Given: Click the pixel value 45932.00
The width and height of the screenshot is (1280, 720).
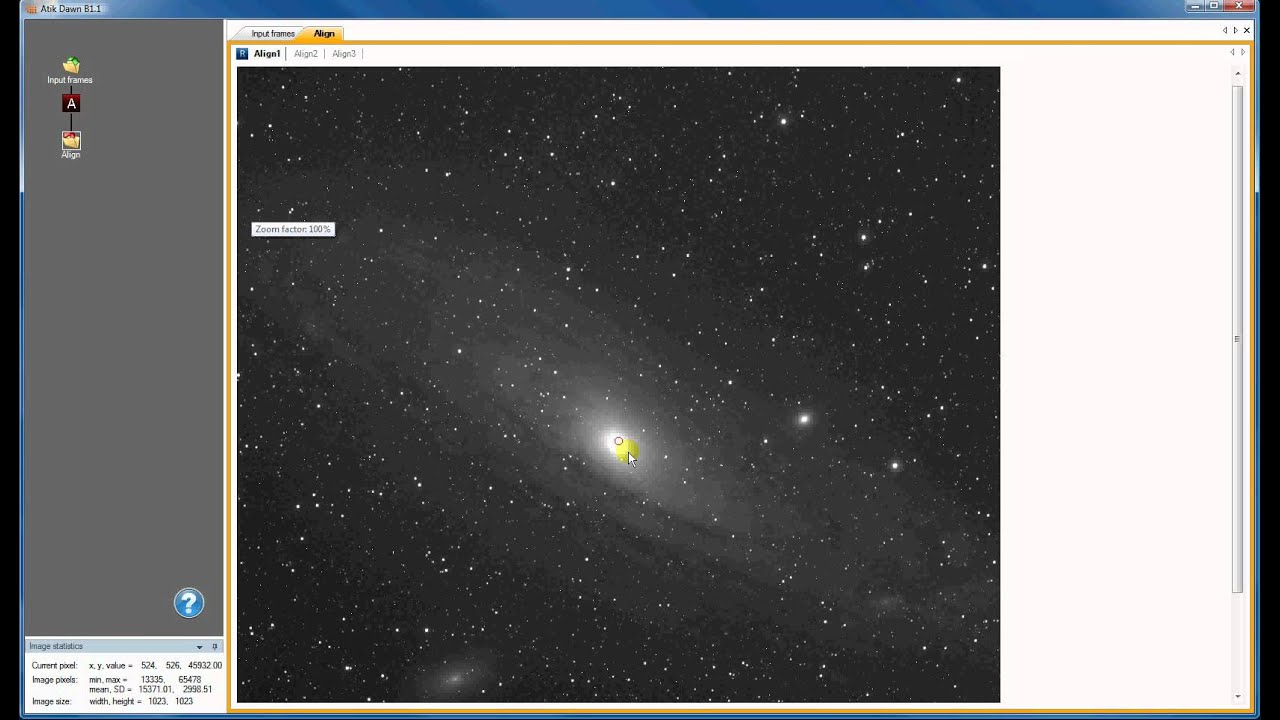Looking at the screenshot, I should (x=205, y=665).
